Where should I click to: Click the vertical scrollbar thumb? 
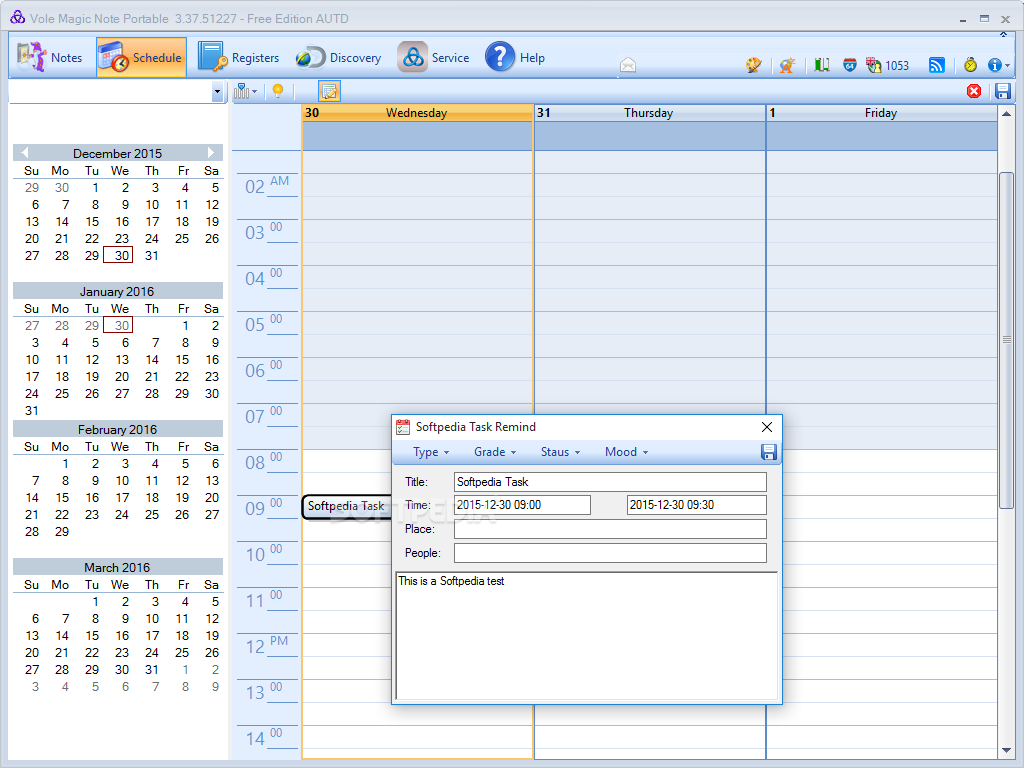1006,340
